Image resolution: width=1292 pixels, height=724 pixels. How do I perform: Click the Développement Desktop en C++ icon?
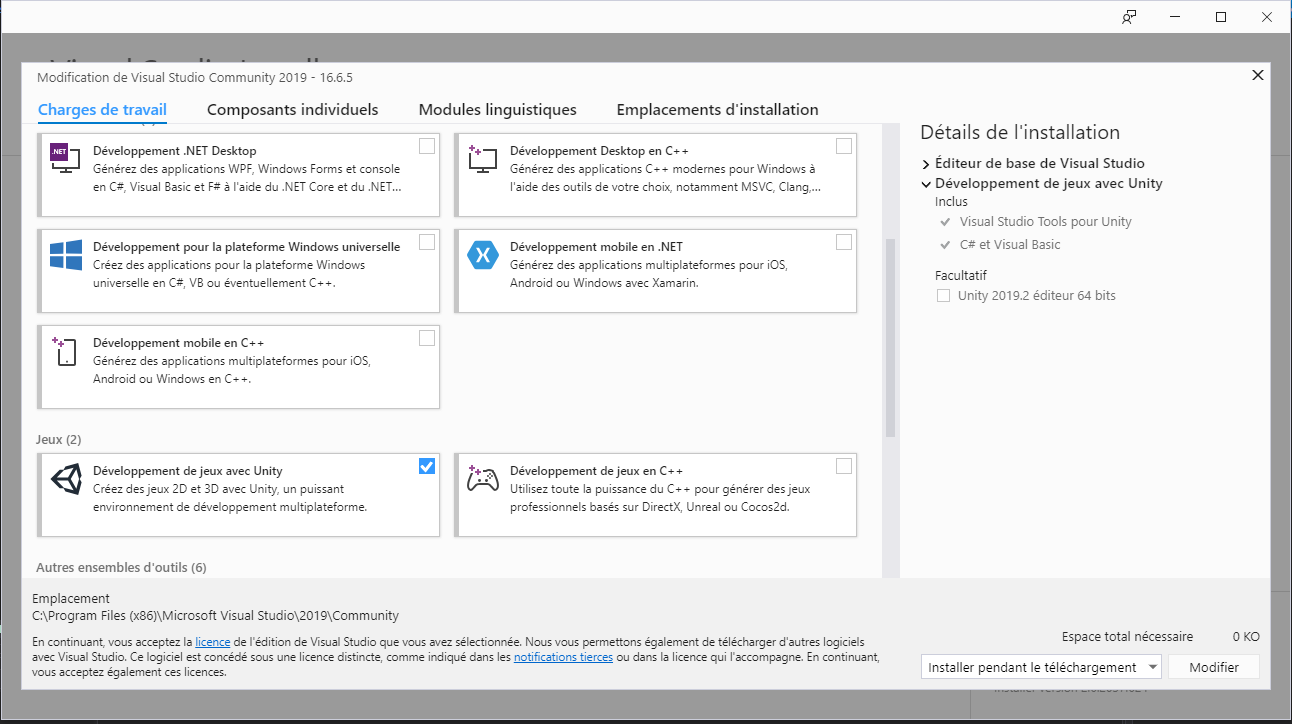tap(483, 158)
